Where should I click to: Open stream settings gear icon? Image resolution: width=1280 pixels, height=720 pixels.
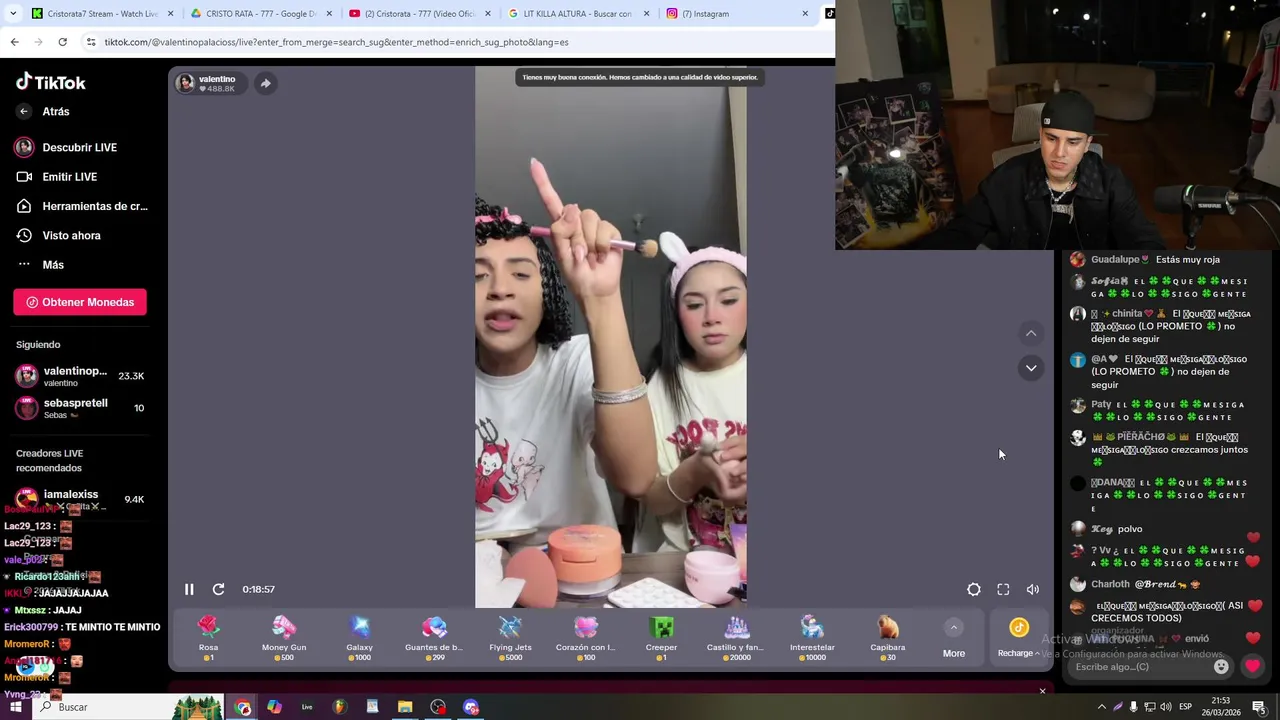click(x=974, y=590)
